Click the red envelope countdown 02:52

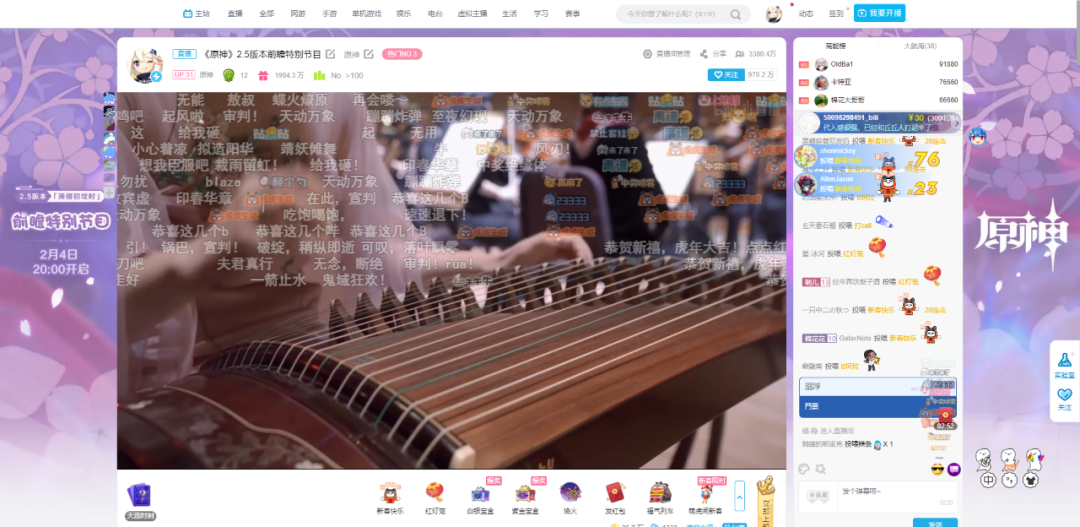coord(945,416)
